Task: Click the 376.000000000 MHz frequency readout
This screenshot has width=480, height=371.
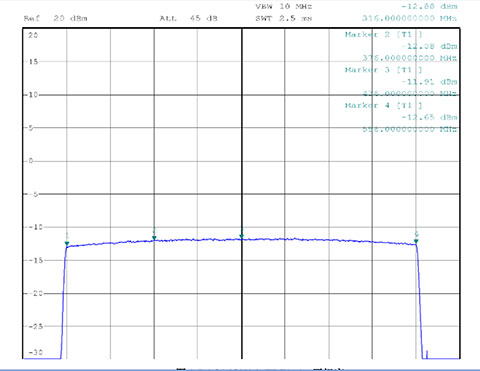Action: pos(410,58)
